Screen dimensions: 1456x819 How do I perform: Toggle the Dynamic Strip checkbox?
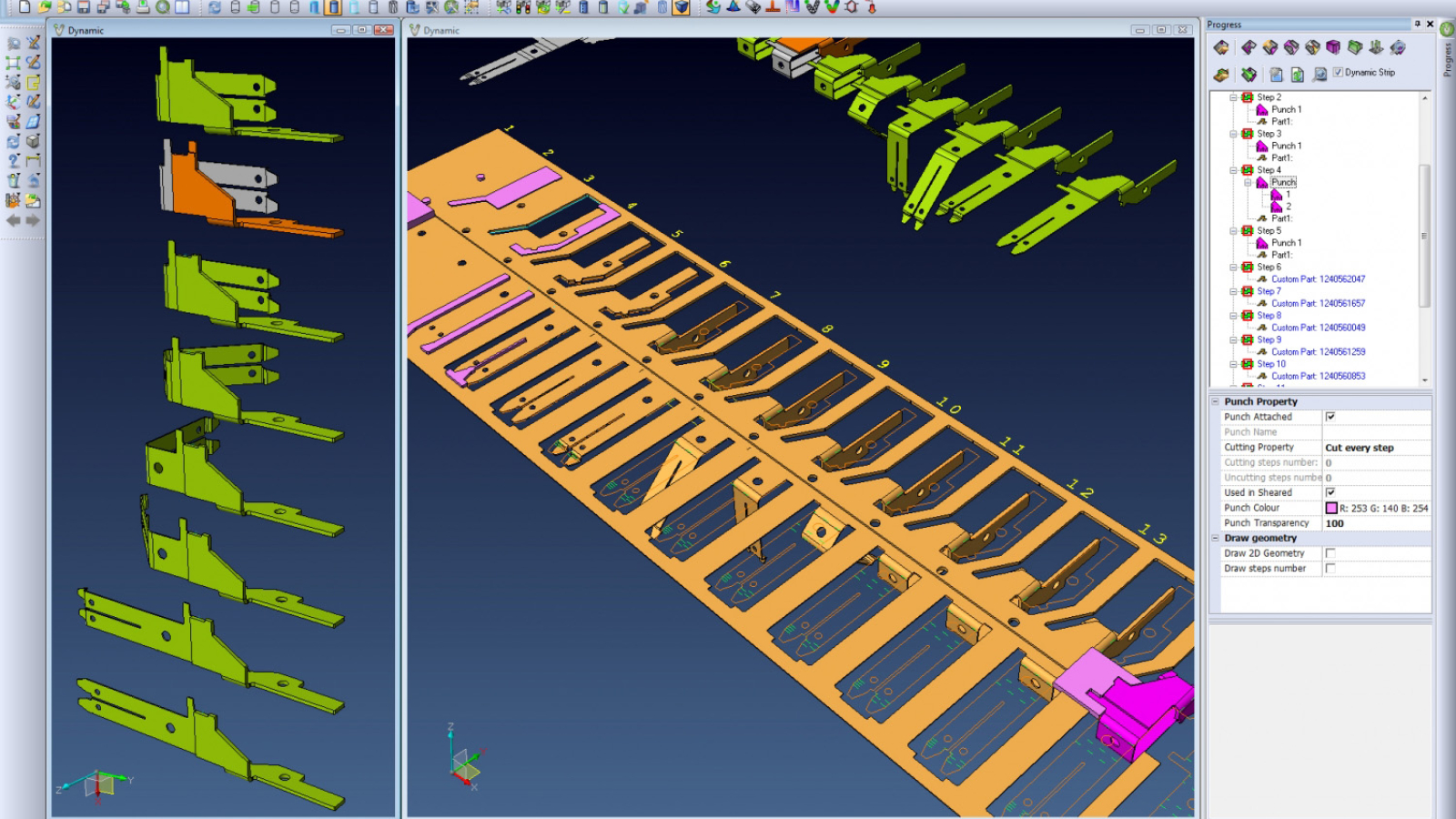(x=1338, y=73)
